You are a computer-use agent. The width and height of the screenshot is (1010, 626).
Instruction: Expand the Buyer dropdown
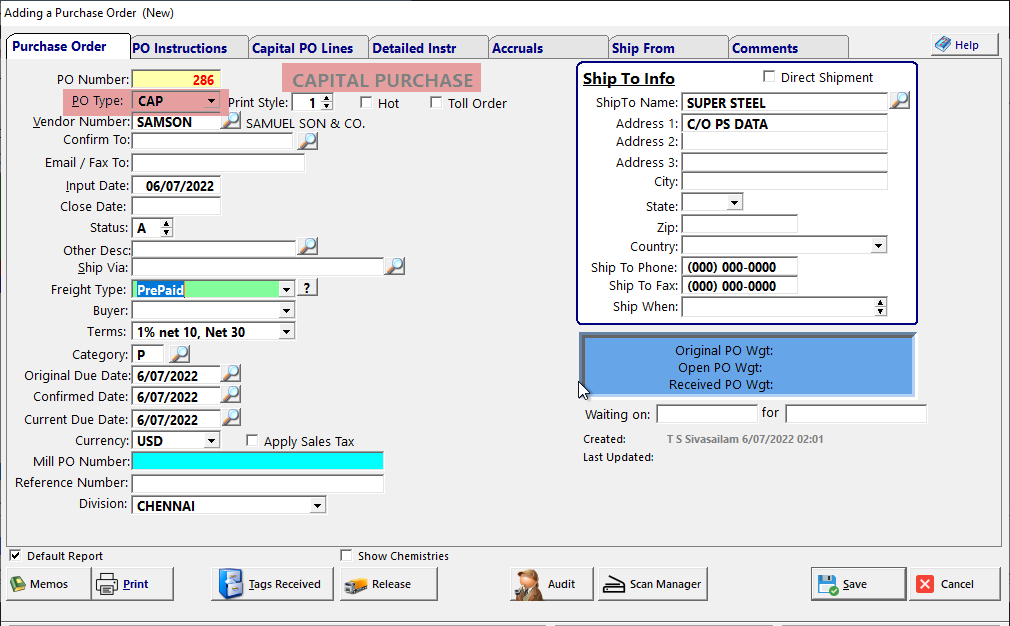pyautogui.click(x=287, y=311)
